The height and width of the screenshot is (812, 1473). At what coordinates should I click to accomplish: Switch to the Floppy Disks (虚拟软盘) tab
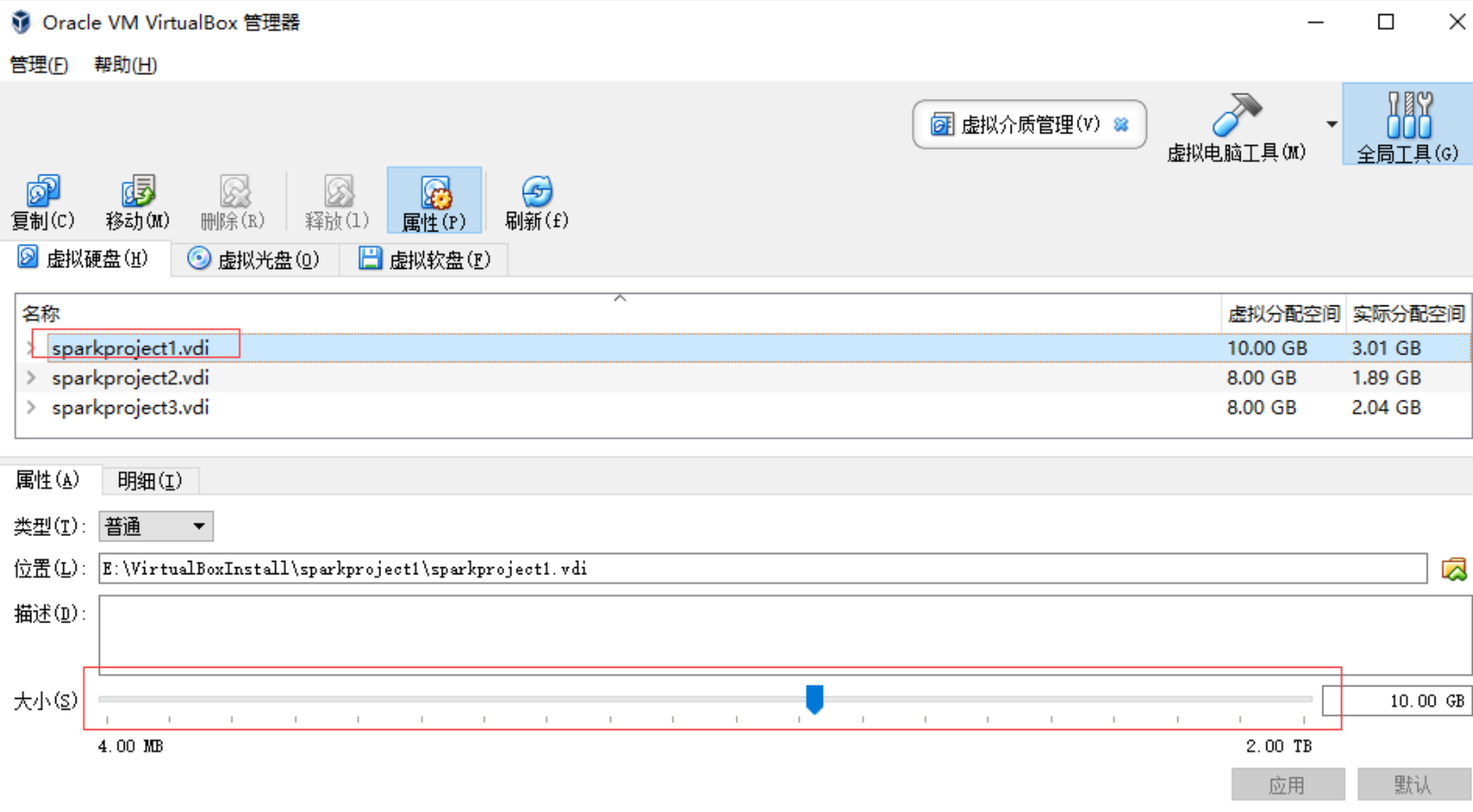tap(425, 259)
